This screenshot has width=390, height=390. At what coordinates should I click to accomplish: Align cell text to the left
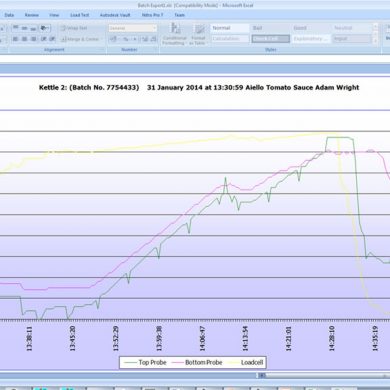16,39
